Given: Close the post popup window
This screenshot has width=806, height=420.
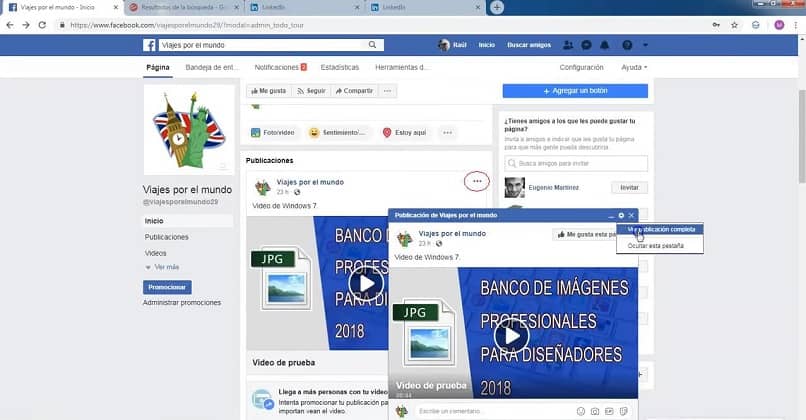Looking at the screenshot, I should coord(631,215).
